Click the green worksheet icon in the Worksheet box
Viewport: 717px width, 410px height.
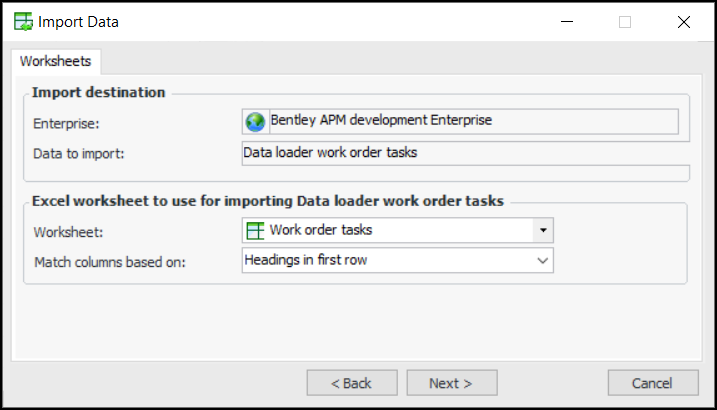(x=255, y=230)
